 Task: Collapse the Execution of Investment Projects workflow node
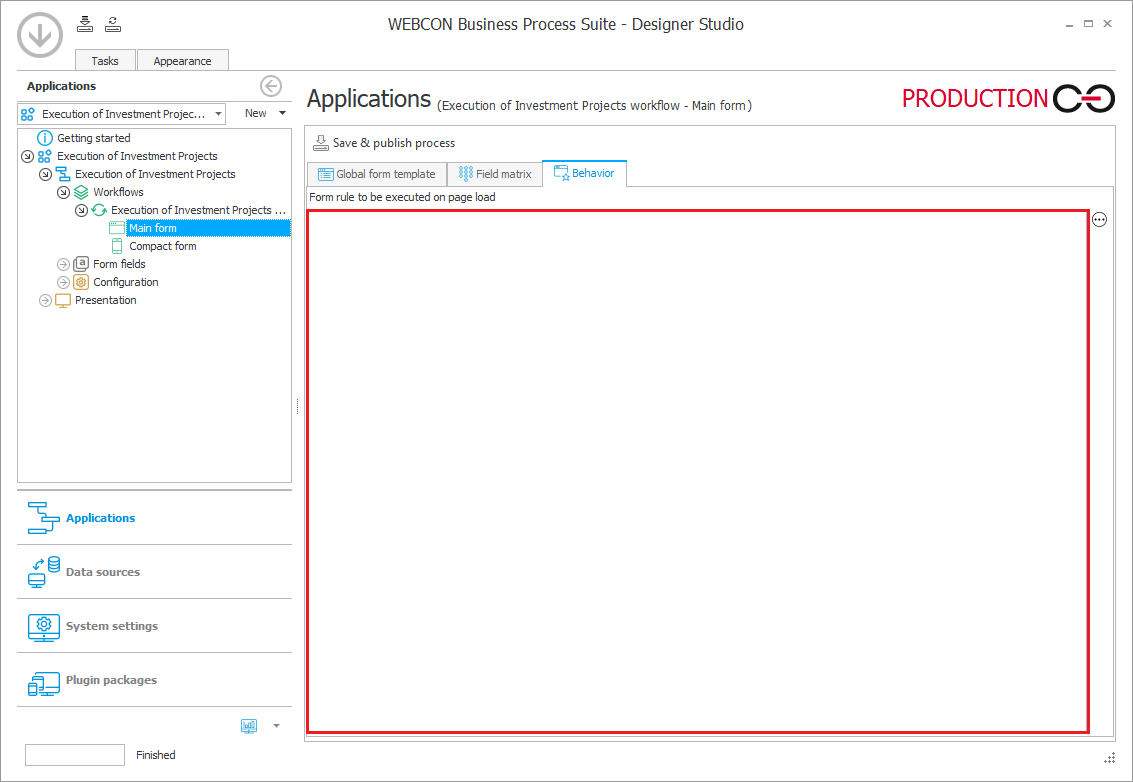coord(82,210)
